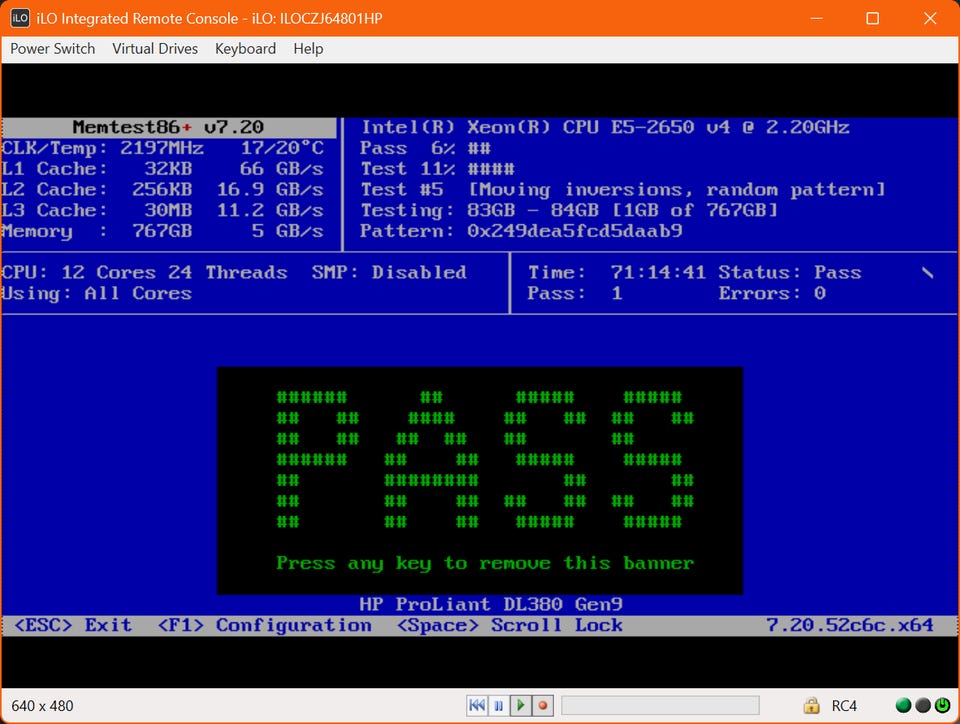Click the SMP: Disabled text
The width and height of the screenshot is (960, 724).
(x=389, y=272)
